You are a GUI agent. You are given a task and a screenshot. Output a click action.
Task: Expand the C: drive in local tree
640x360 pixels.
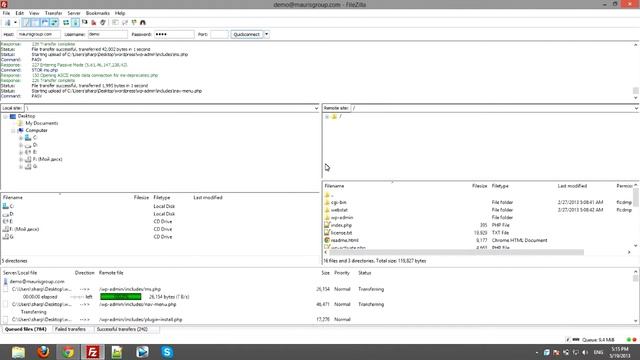coord(21,138)
